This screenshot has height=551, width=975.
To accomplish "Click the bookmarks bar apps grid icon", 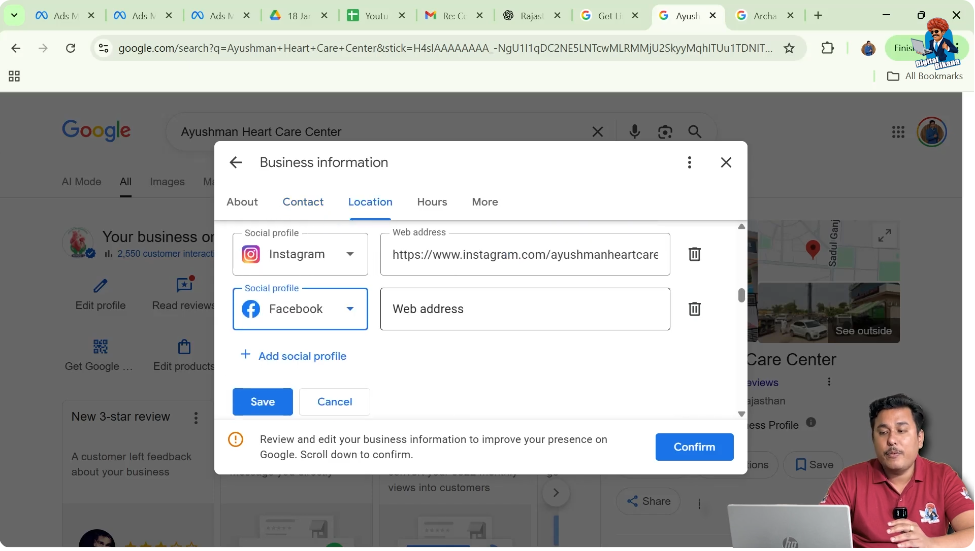I will 14,76.
